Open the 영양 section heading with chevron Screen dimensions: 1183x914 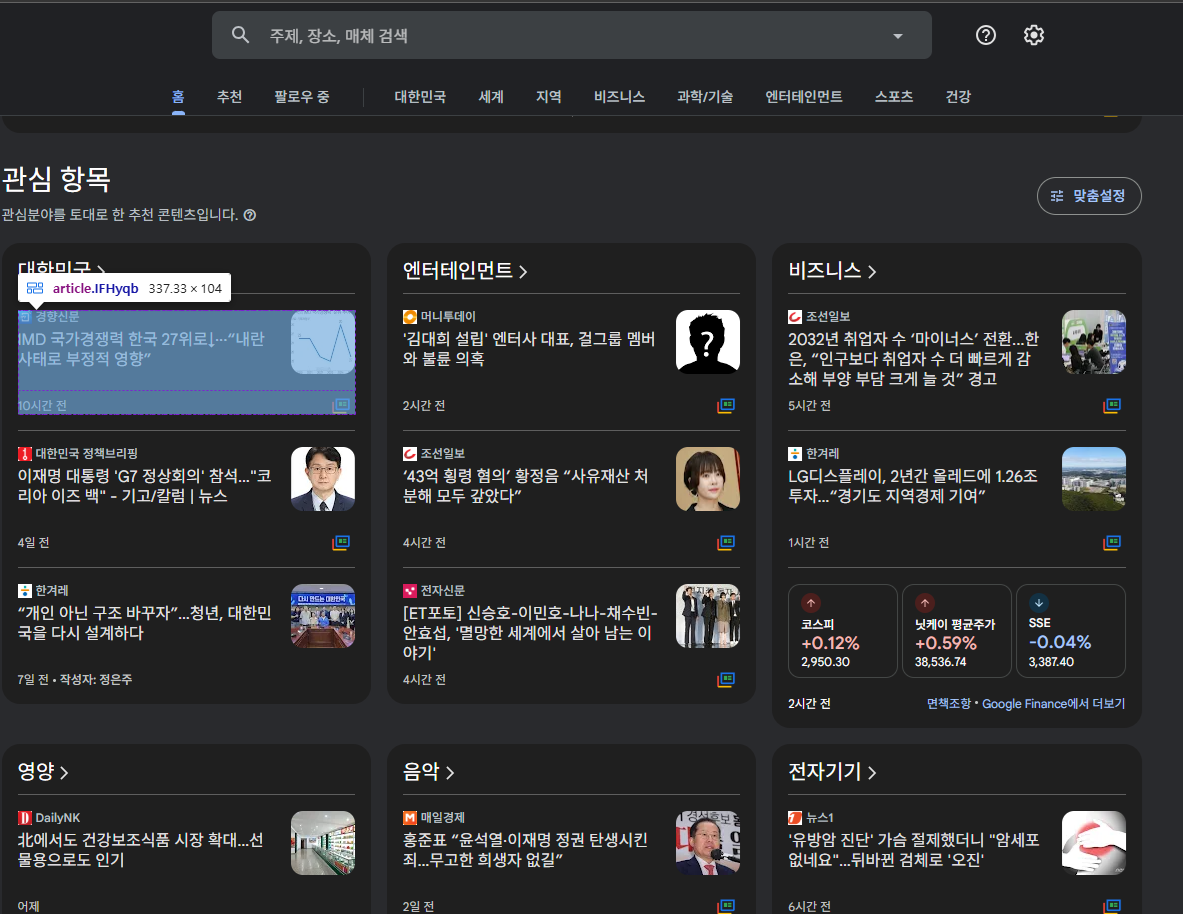click(x=43, y=771)
